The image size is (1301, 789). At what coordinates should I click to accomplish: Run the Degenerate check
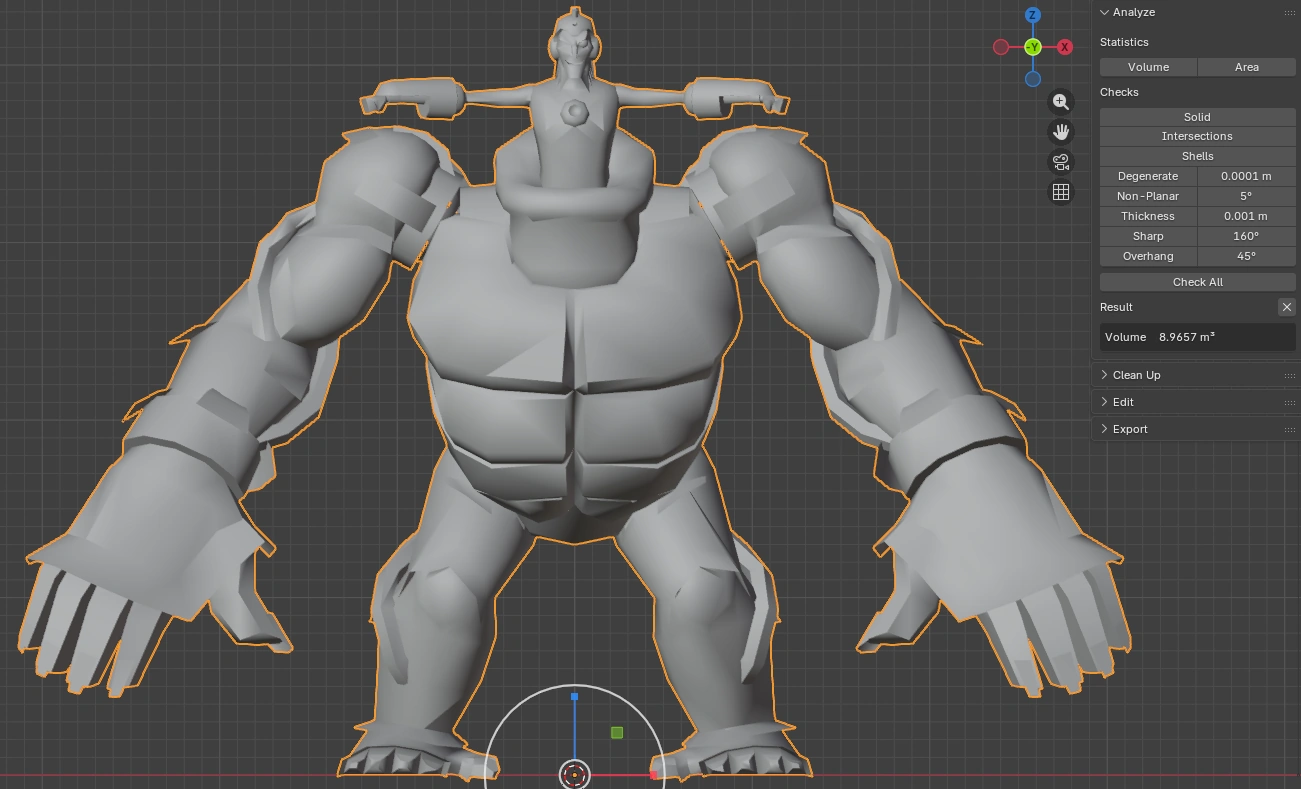1148,176
